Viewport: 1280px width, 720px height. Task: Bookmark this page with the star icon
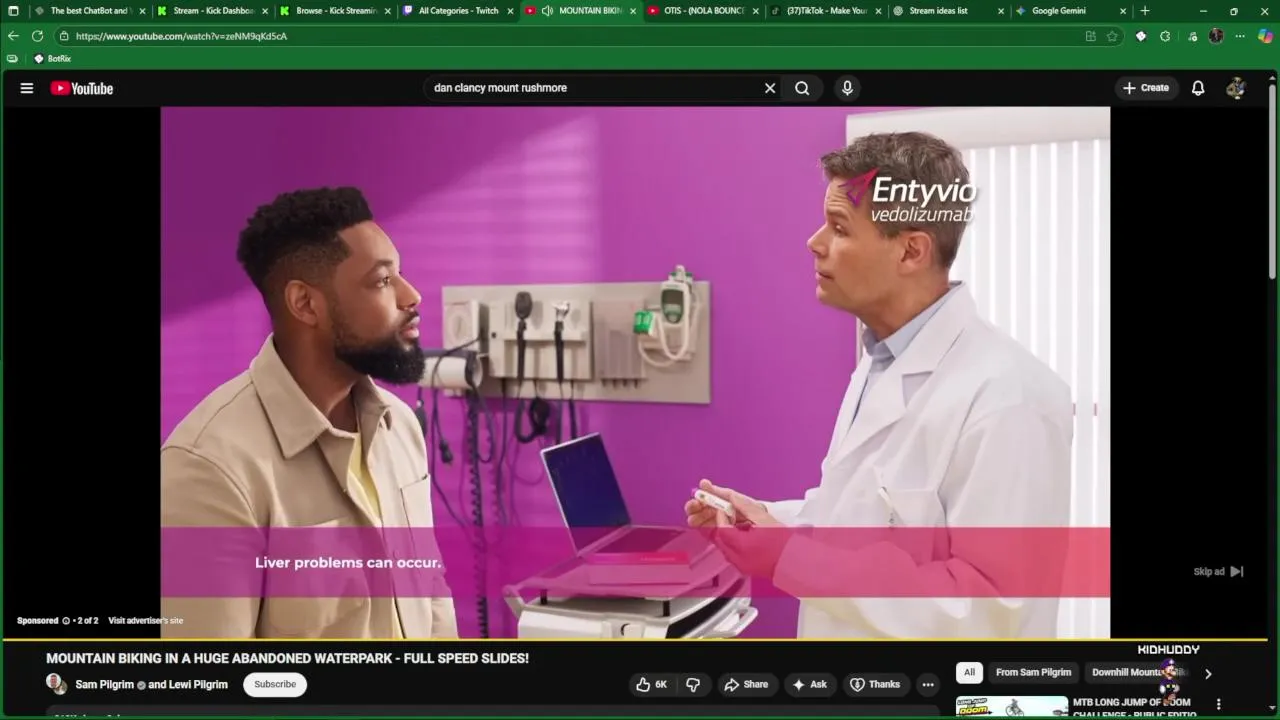tap(1112, 36)
